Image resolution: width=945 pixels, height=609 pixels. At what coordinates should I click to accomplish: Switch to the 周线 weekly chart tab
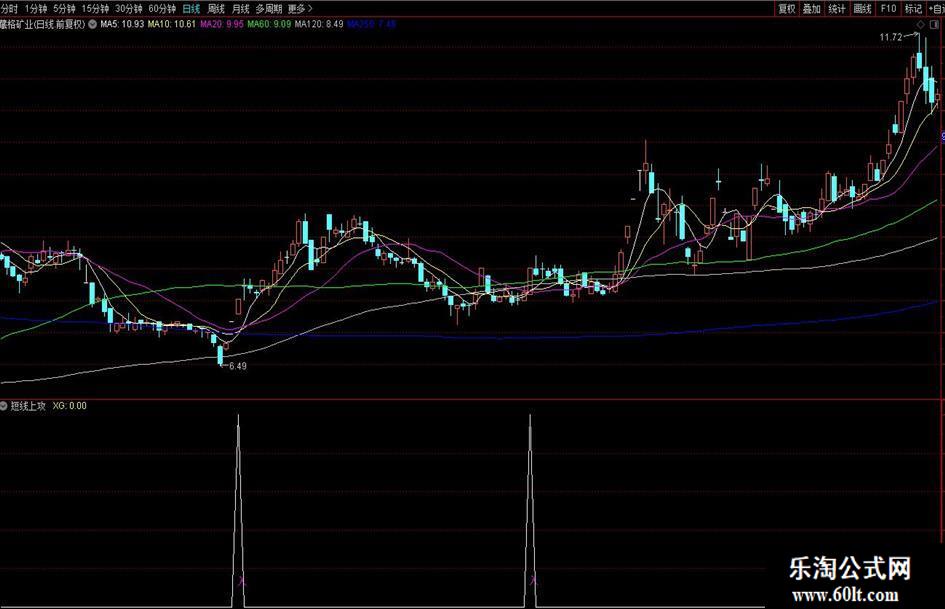216,8
